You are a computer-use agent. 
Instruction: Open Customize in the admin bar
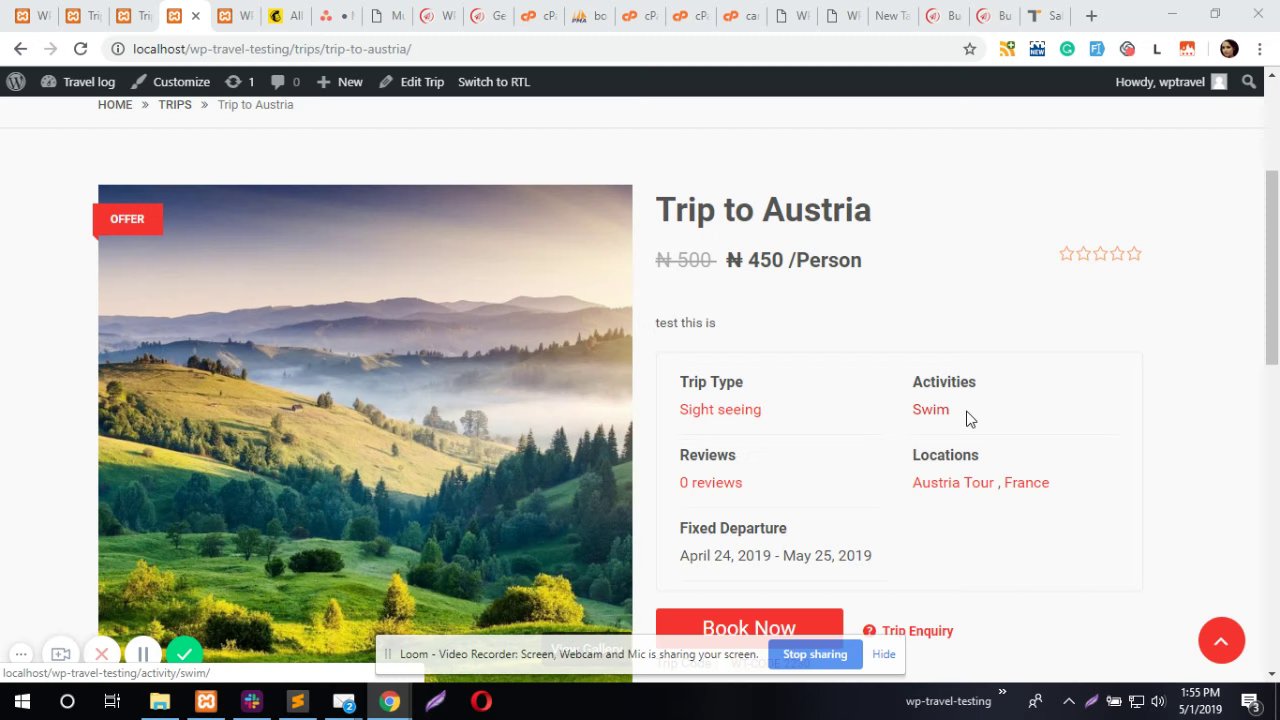[170, 82]
